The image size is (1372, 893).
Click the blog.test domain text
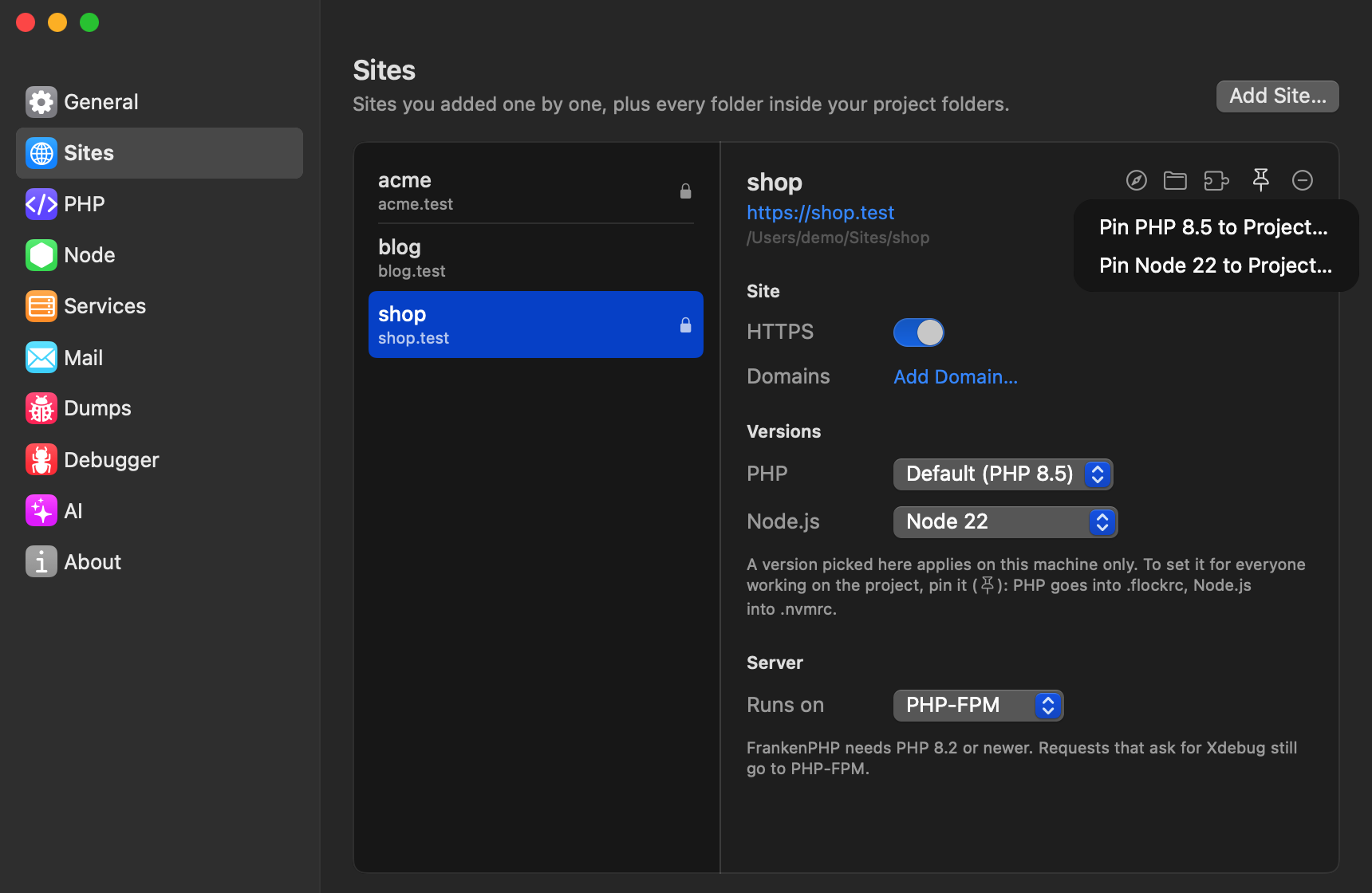(412, 271)
